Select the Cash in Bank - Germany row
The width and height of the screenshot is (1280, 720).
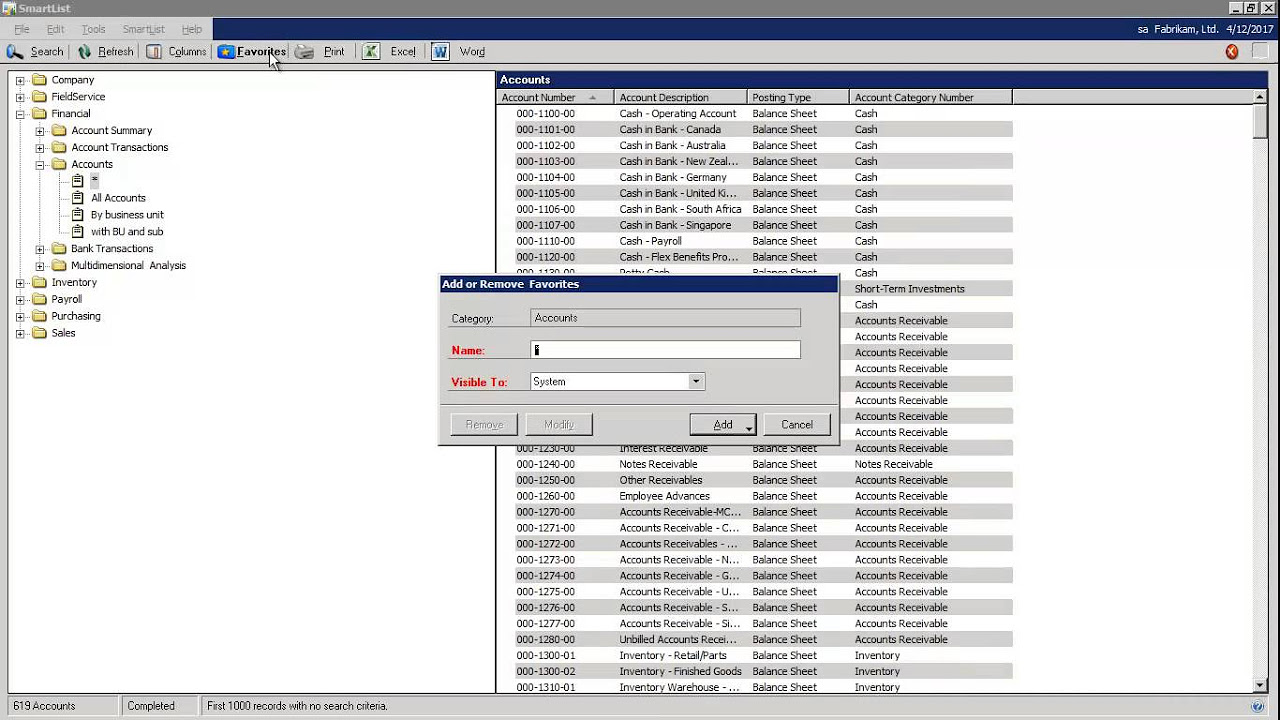pyautogui.click(x=764, y=178)
